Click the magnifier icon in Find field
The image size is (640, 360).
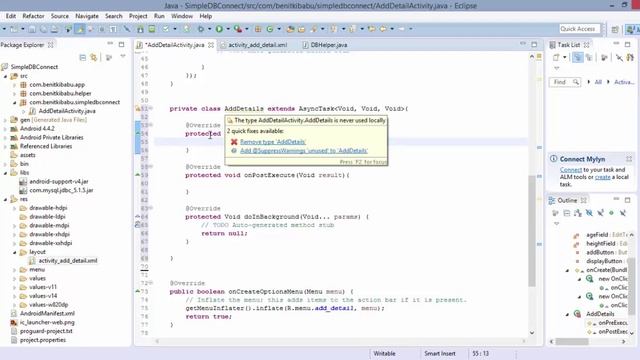coord(576,82)
